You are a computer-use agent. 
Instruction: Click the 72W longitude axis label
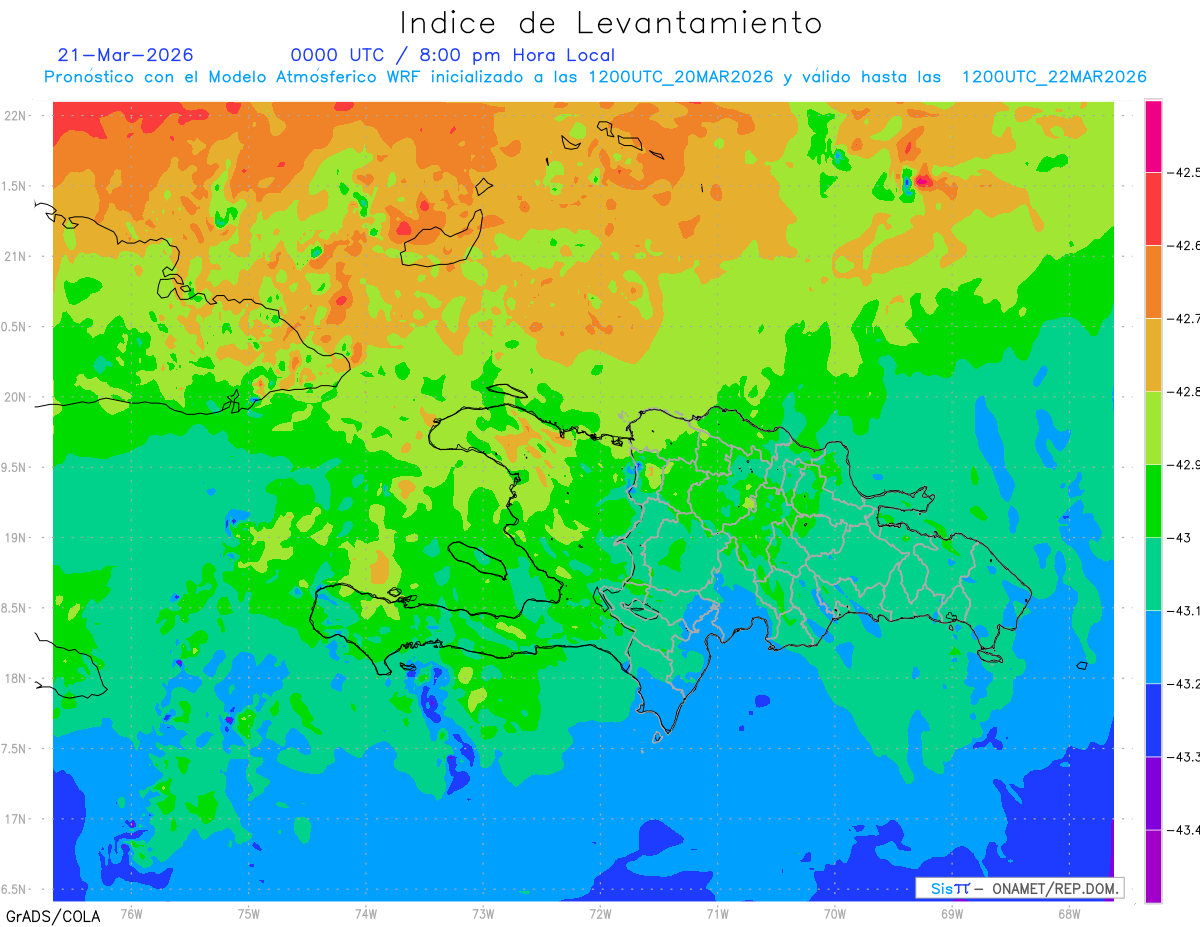pos(600,913)
